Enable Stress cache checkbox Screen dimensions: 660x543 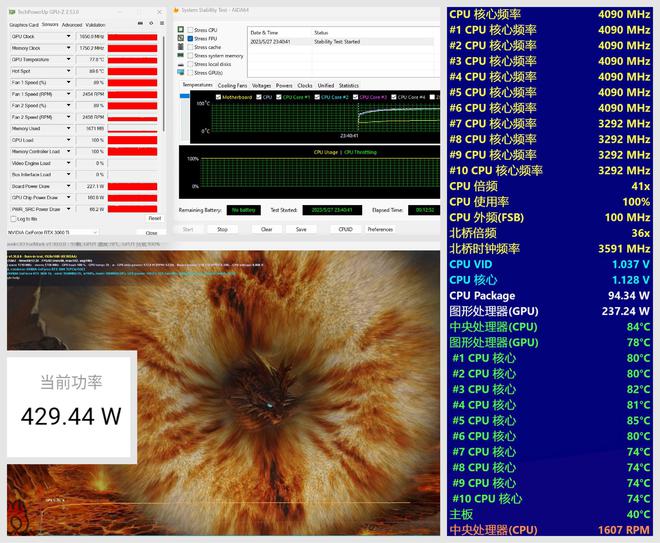coord(190,47)
